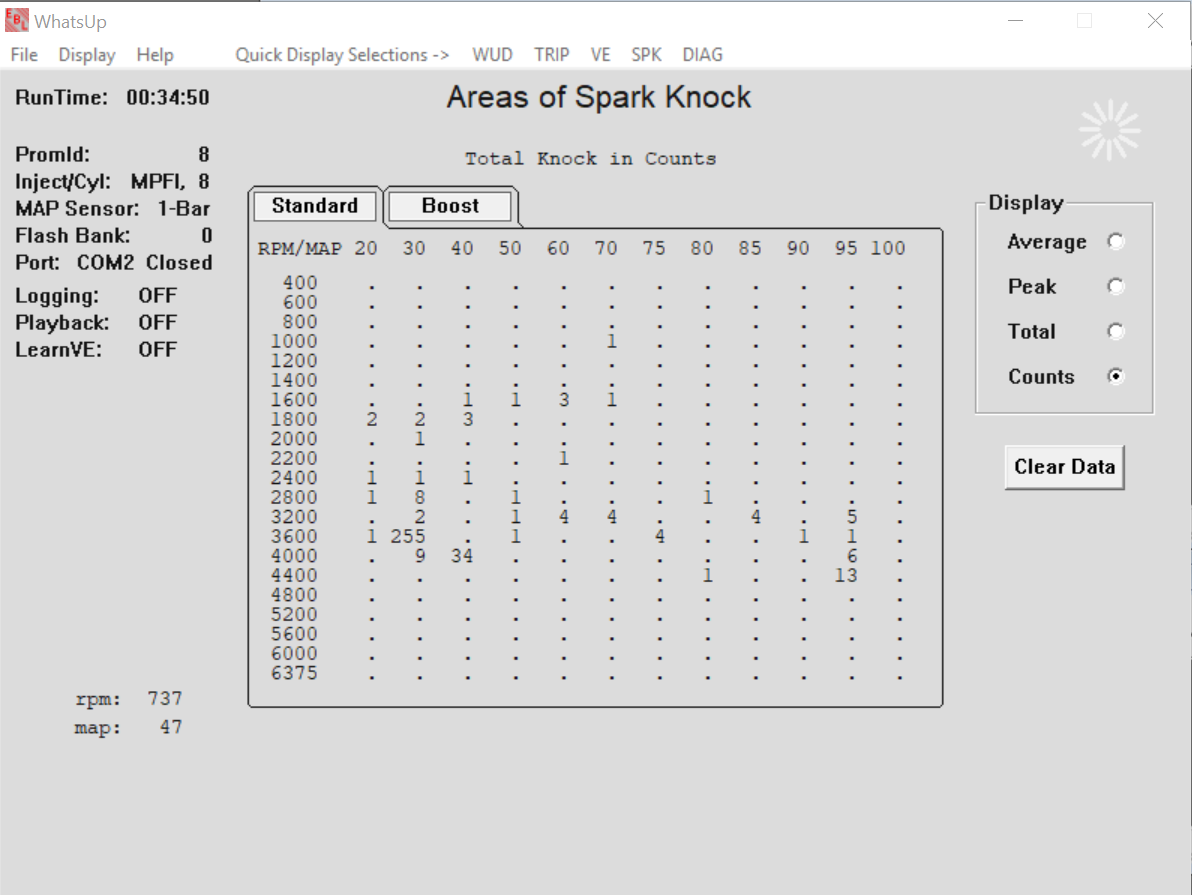Switch to SPK quick display
Image resolution: width=1192 pixels, height=895 pixels.
646,55
